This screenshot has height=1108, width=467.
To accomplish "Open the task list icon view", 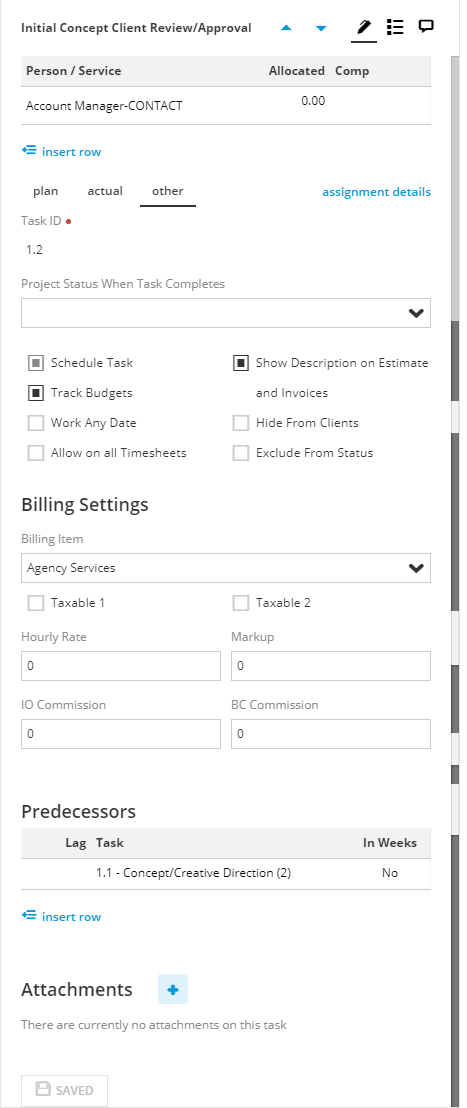I will (x=395, y=28).
